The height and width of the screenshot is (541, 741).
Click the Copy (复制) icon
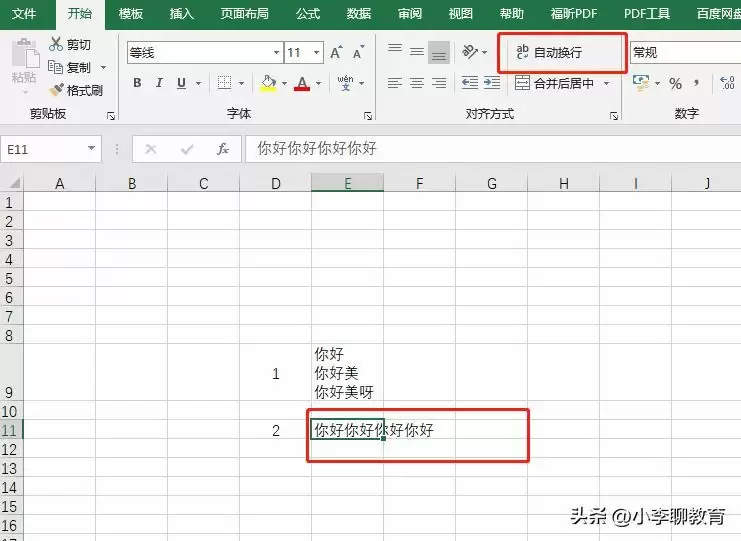pos(55,68)
